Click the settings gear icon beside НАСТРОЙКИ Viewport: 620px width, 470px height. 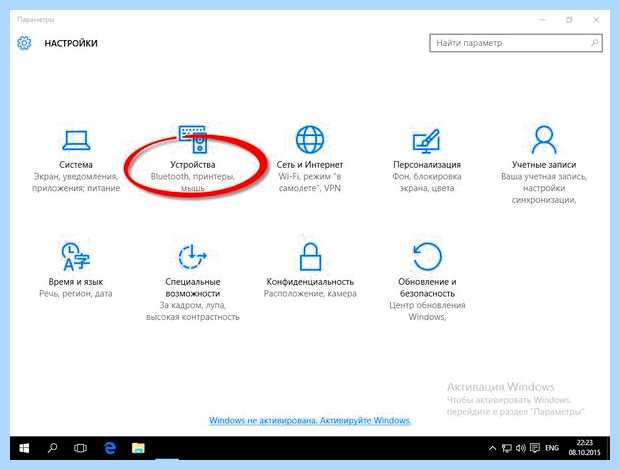pyautogui.click(x=24, y=43)
